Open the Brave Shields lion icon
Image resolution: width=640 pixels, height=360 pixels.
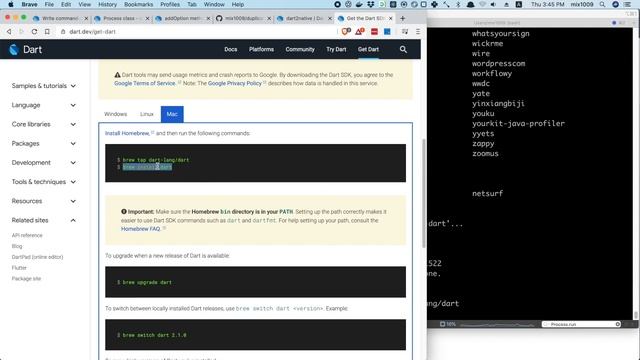pyautogui.click(x=346, y=31)
